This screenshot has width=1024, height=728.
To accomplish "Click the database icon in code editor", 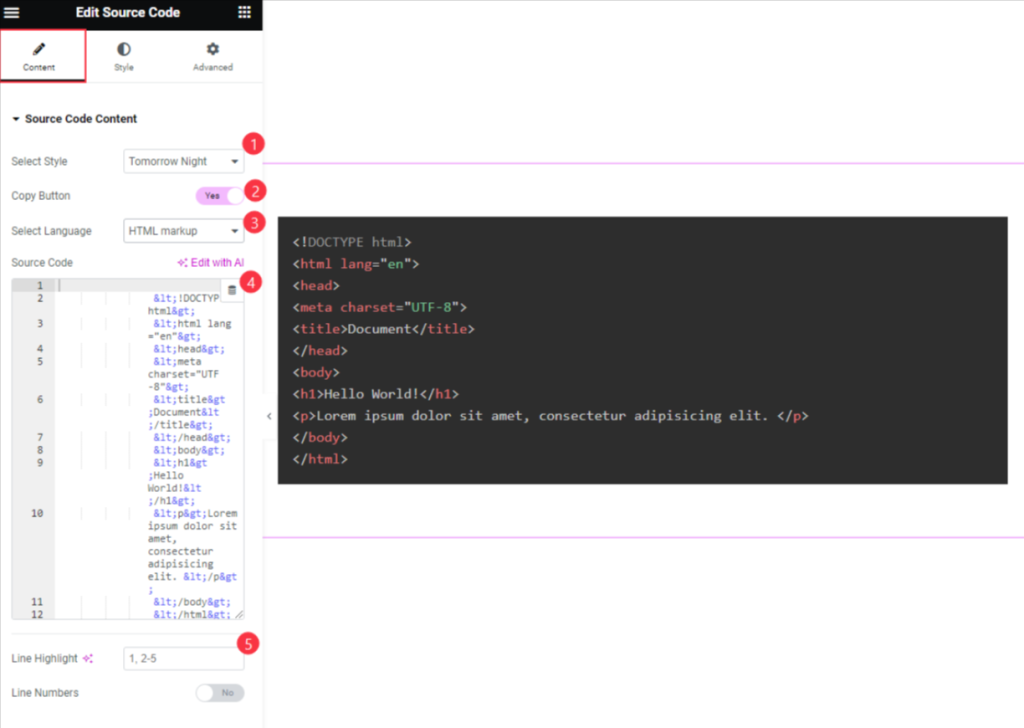I will click(231, 290).
